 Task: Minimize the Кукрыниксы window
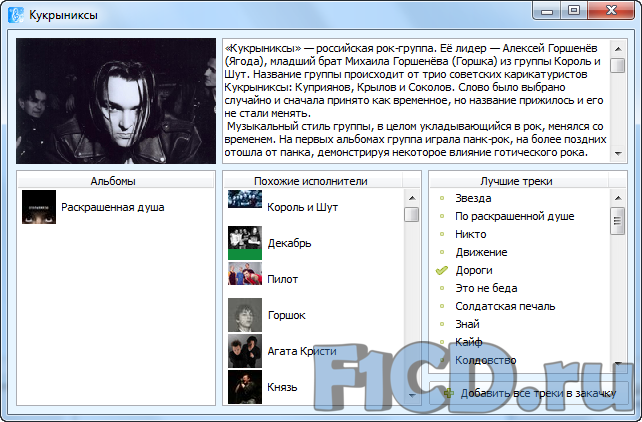[x=547, y=11]
